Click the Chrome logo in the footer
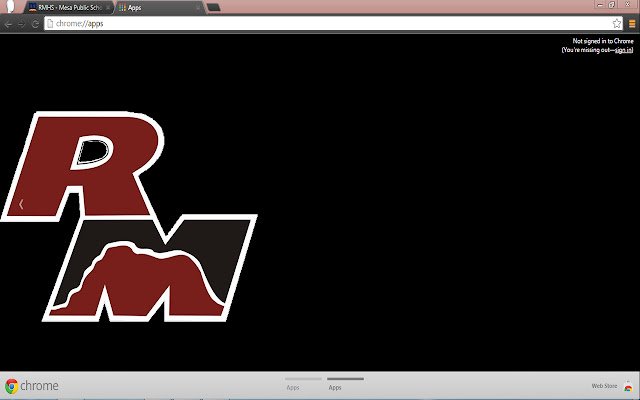This screenshot has height=400, width=640. [32, 386]
